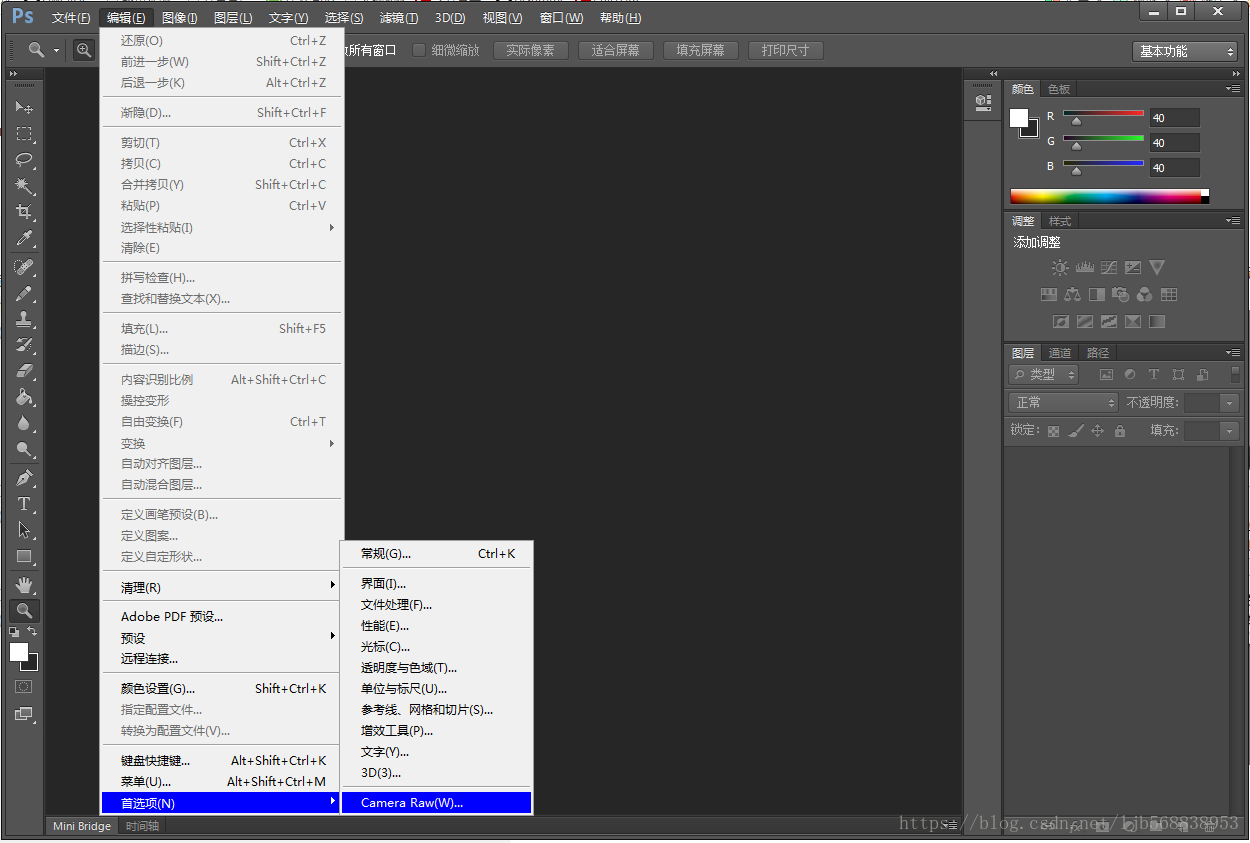Screen dimensions: 1250x843
Task: Select the Pen tool
Action: [24, 478]
